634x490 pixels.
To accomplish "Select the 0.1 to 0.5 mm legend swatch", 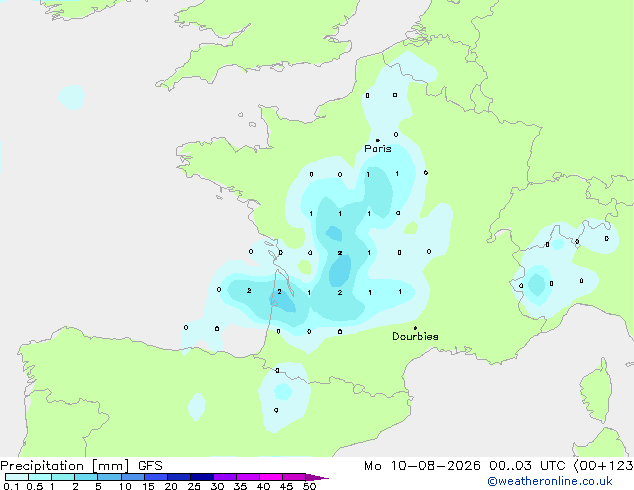I will coord(17,477).
